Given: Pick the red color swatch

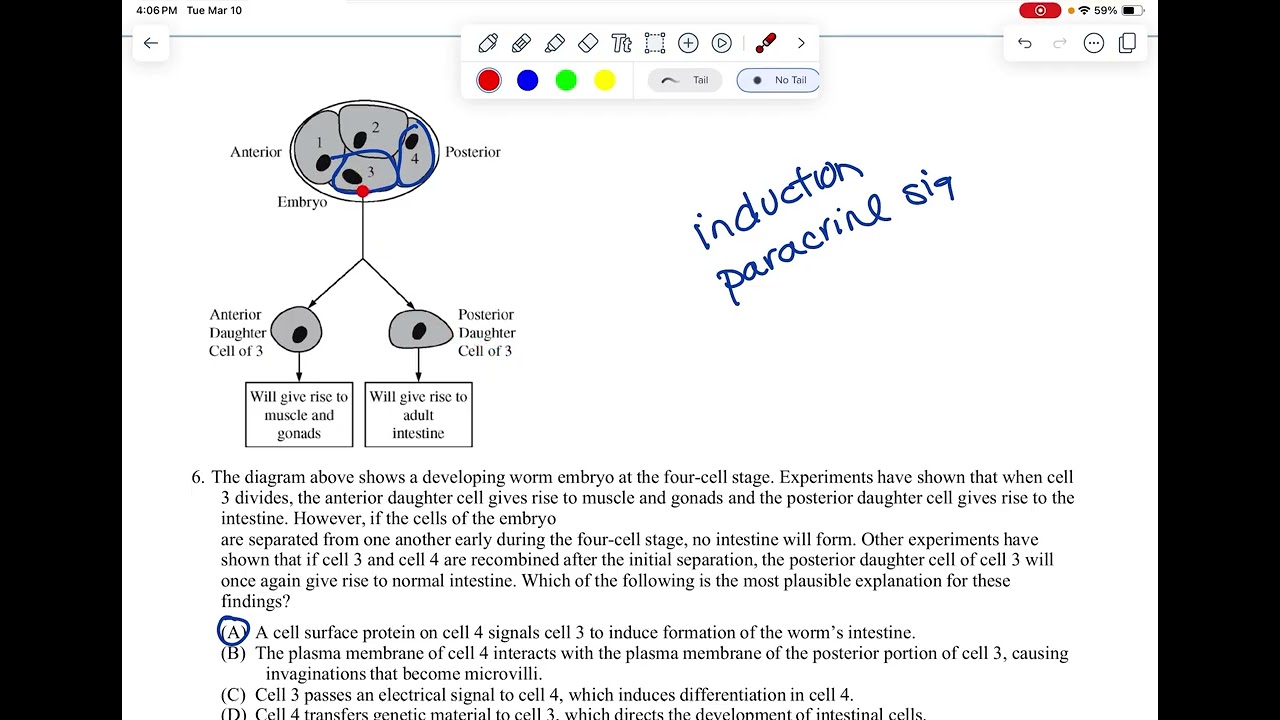Looking at the screenshot, I should pos(489,80).
